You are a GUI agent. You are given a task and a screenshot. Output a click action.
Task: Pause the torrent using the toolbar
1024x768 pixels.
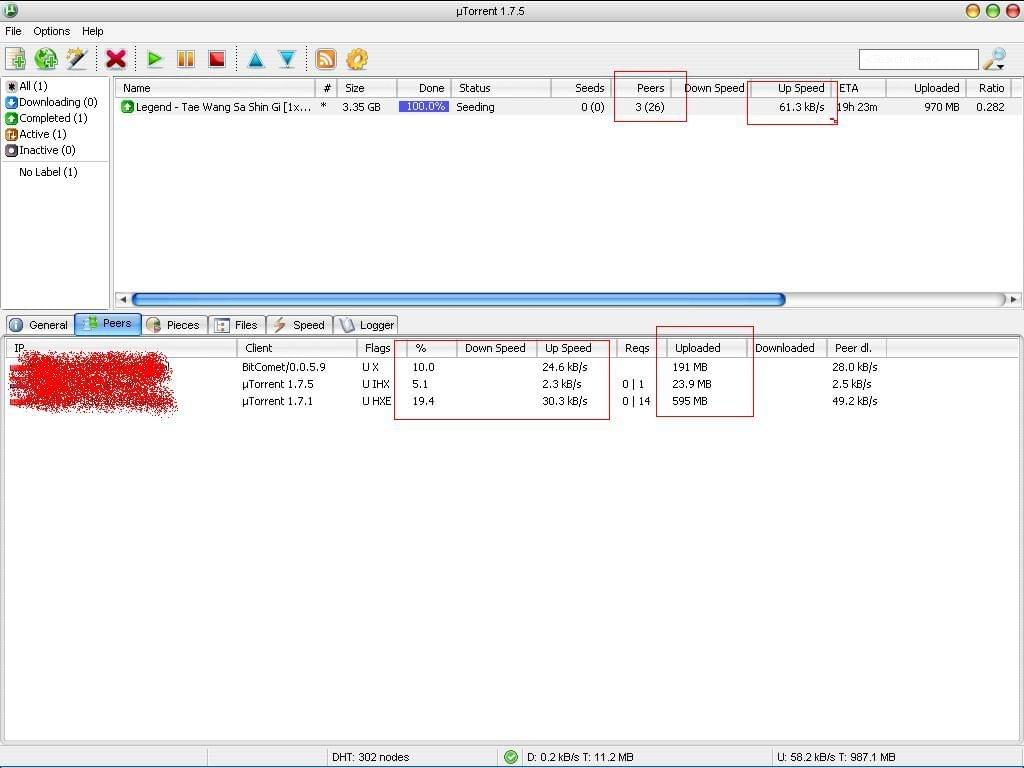(185, 59)
